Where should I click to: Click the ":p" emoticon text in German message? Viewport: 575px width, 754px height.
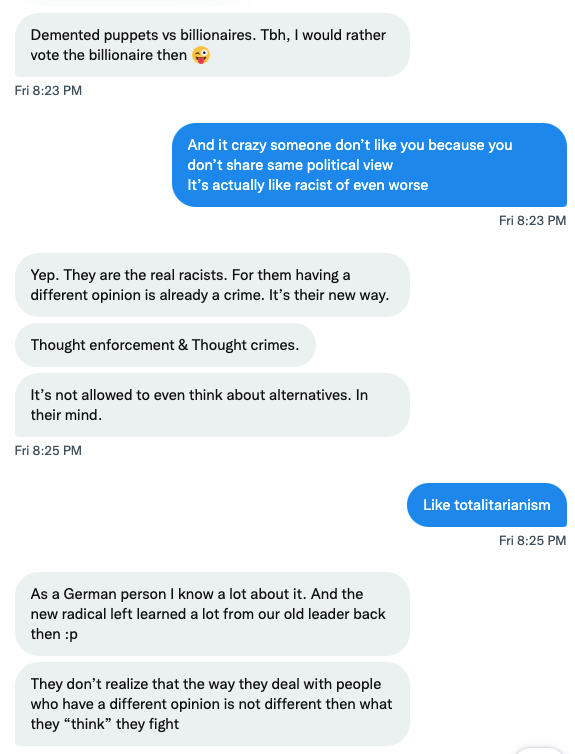[x=71, y=634]
